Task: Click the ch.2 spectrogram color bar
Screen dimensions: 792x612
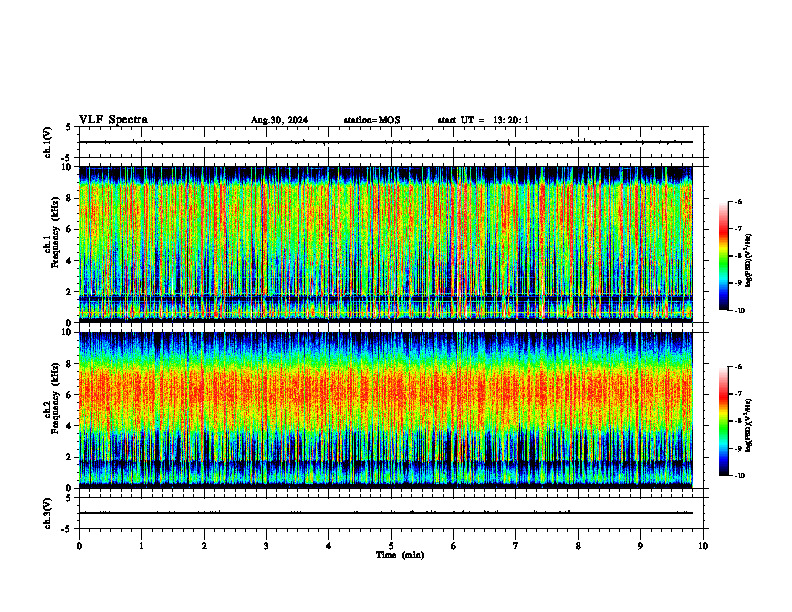Action: pos(723,421)
